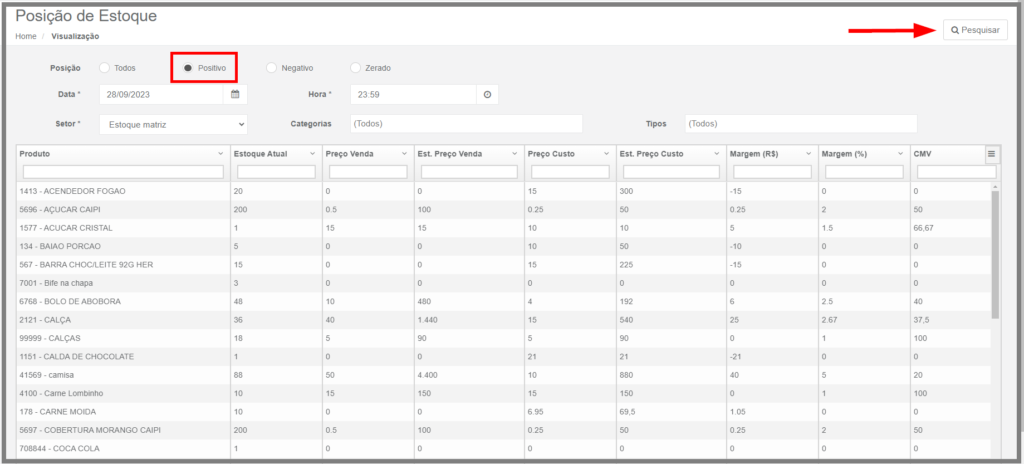This screenshot has width=1024, height=464.
Task: Open the Estoque Atual column menu arrow
Action: coord(312,154)
